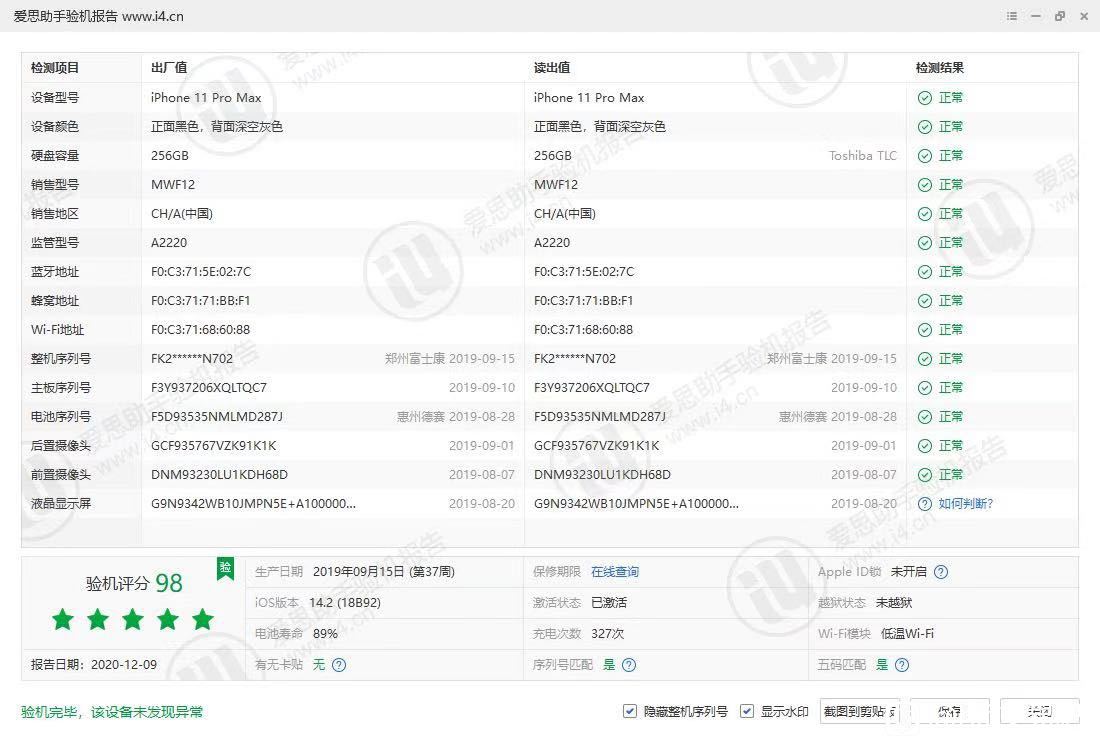
Task: Click the green check icon in 设备颜色 row
Action: [x=925, y=127]
